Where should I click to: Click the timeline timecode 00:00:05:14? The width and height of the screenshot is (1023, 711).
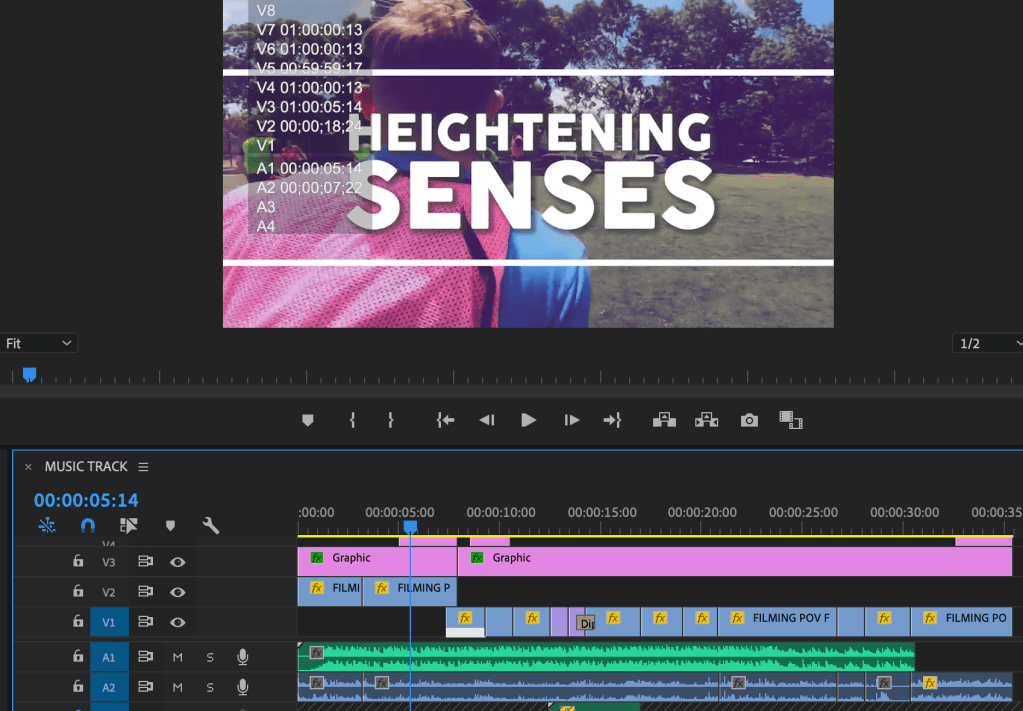pyautogui.click(x=86, y=500)
